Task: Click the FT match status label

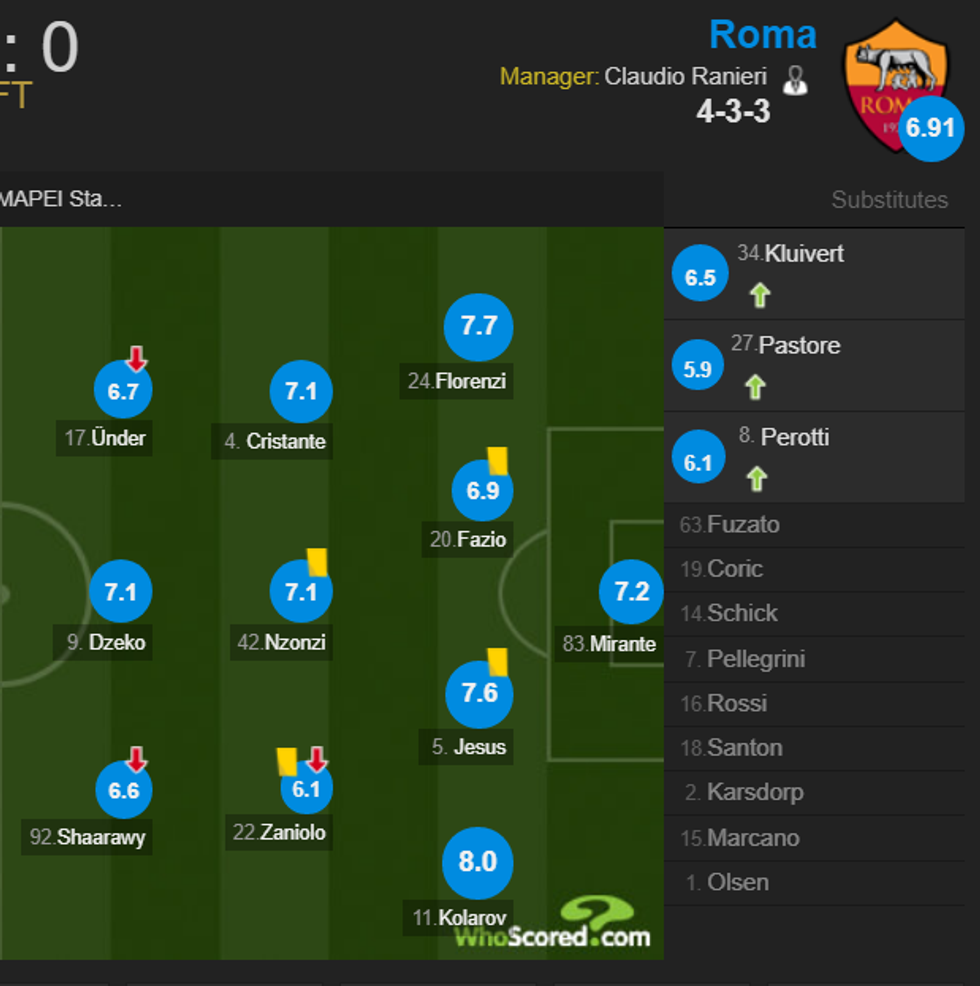Action: 14,95
